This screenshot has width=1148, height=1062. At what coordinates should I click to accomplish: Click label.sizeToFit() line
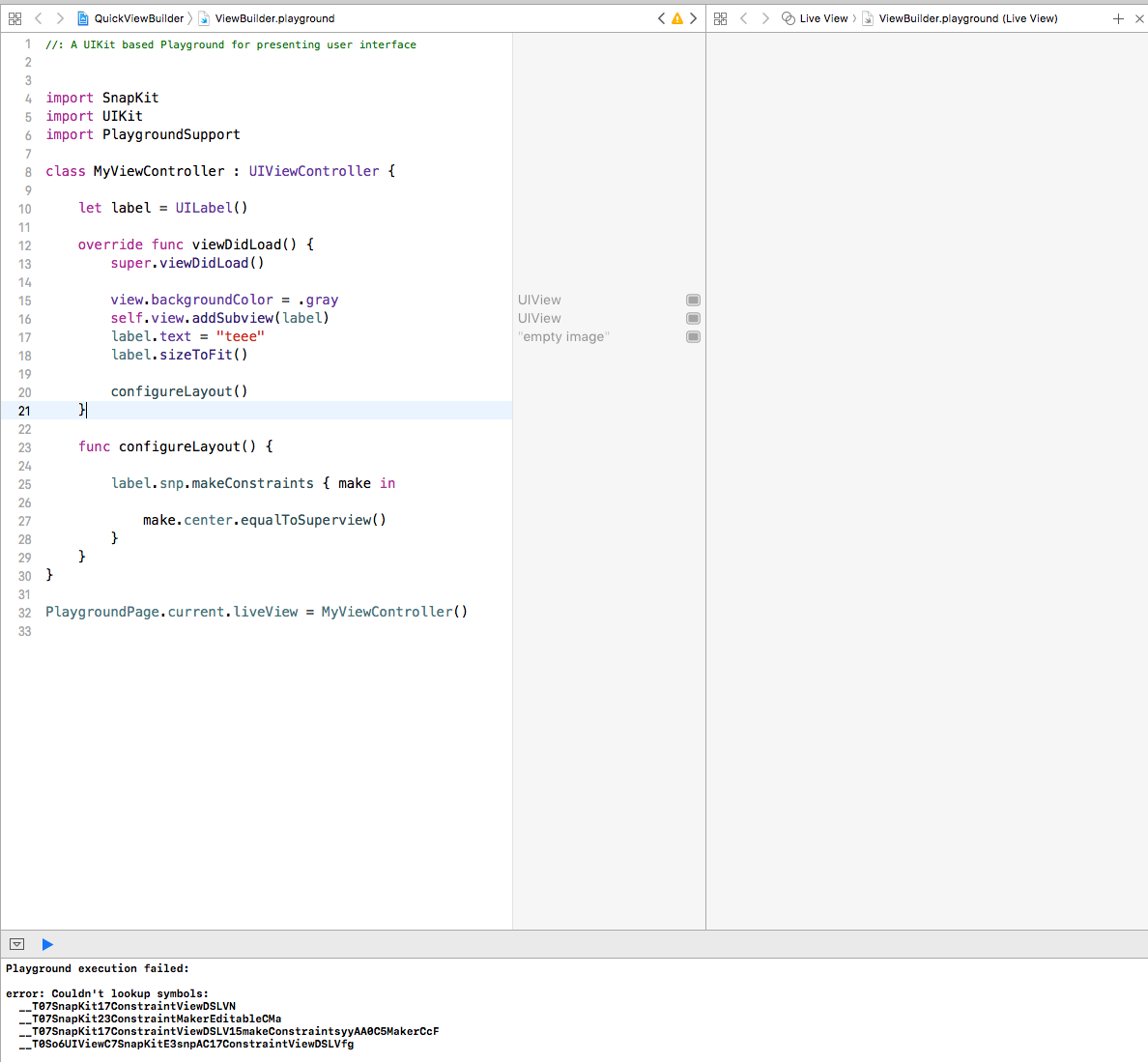point(180,355)
